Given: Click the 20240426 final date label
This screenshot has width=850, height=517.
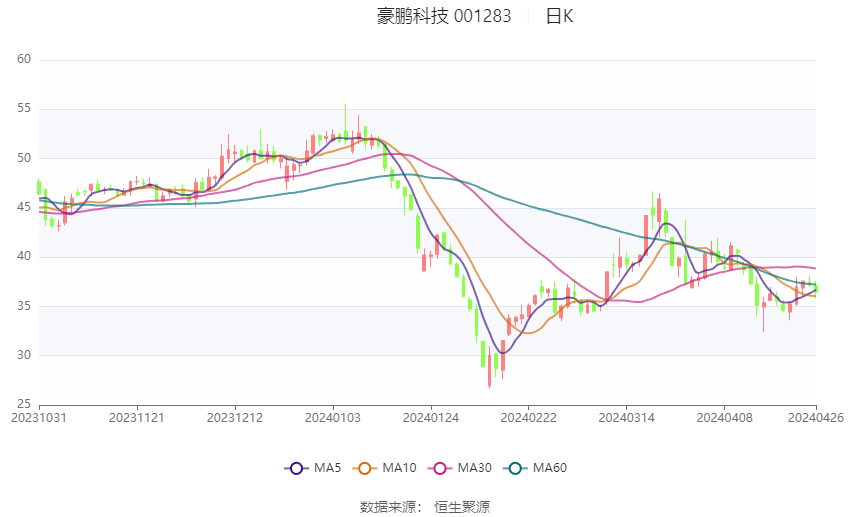Looking at the screenshot, I should (816, 418).
